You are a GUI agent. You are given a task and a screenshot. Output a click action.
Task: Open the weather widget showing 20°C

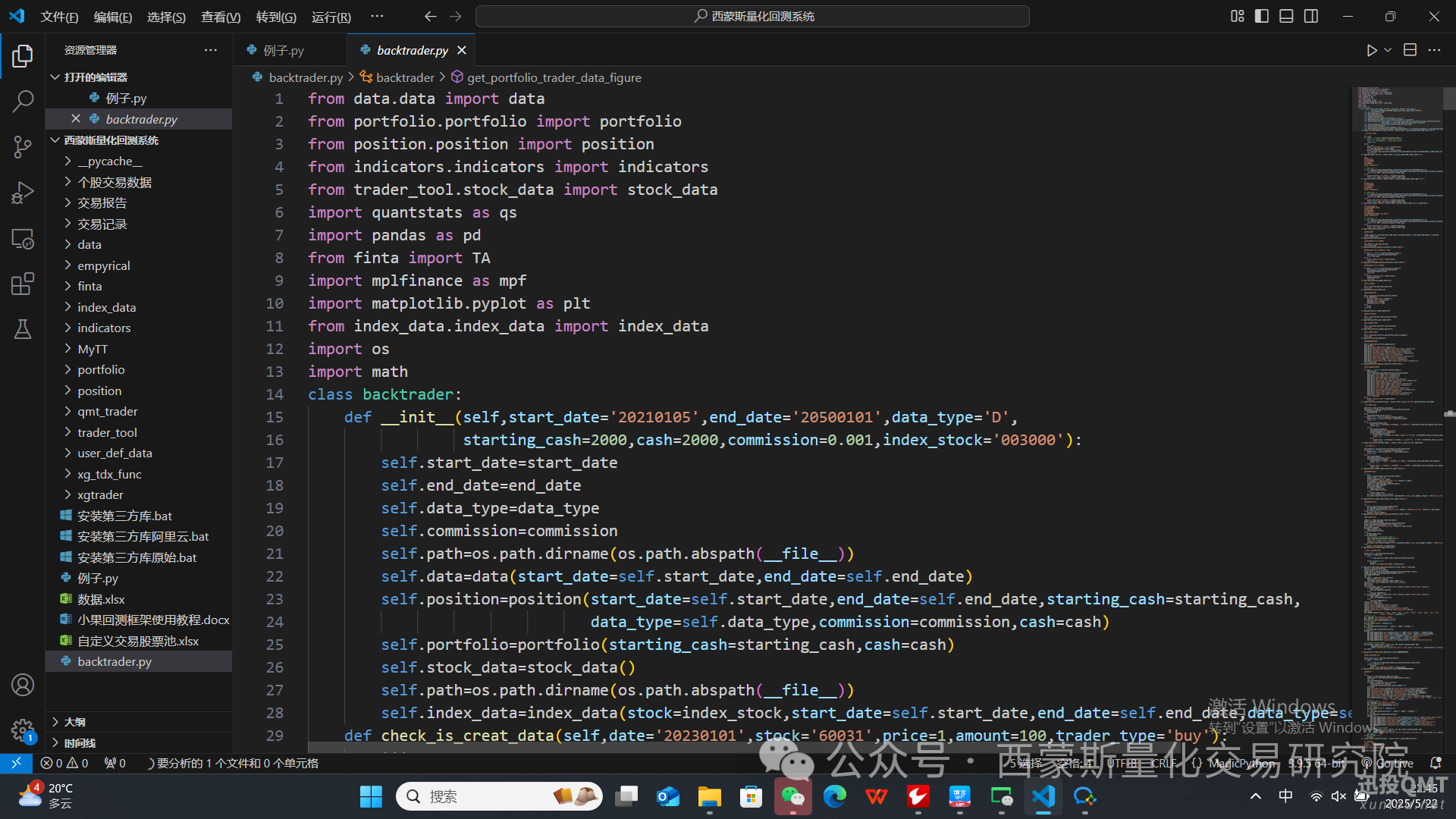[47, 796]
